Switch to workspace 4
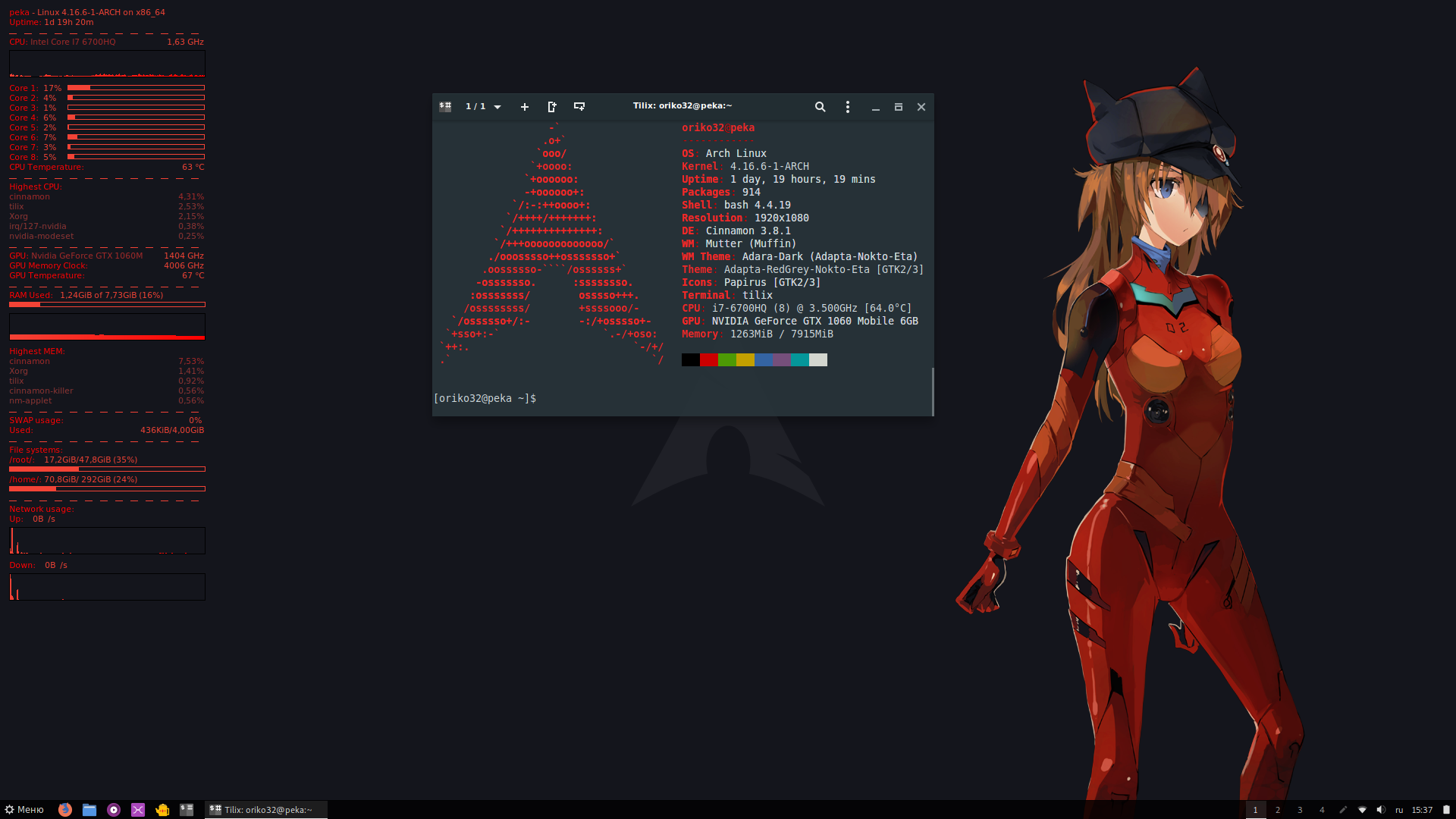 1322,810
